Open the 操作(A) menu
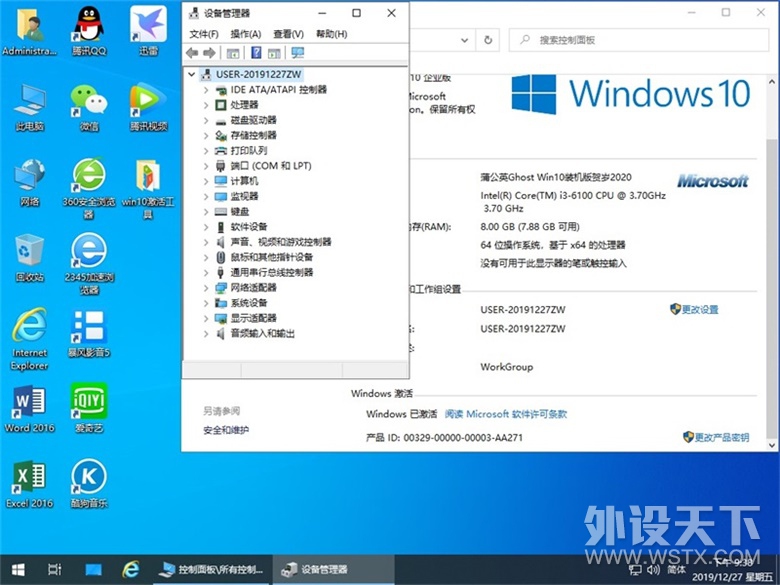Viewport: 780px width, 585px height. point(246,34)
